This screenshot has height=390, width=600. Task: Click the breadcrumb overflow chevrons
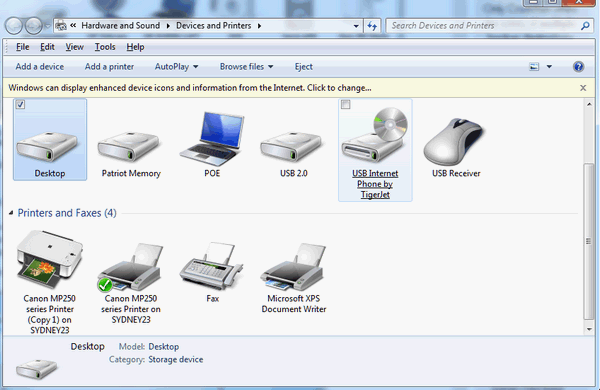[x=73, y=26]
